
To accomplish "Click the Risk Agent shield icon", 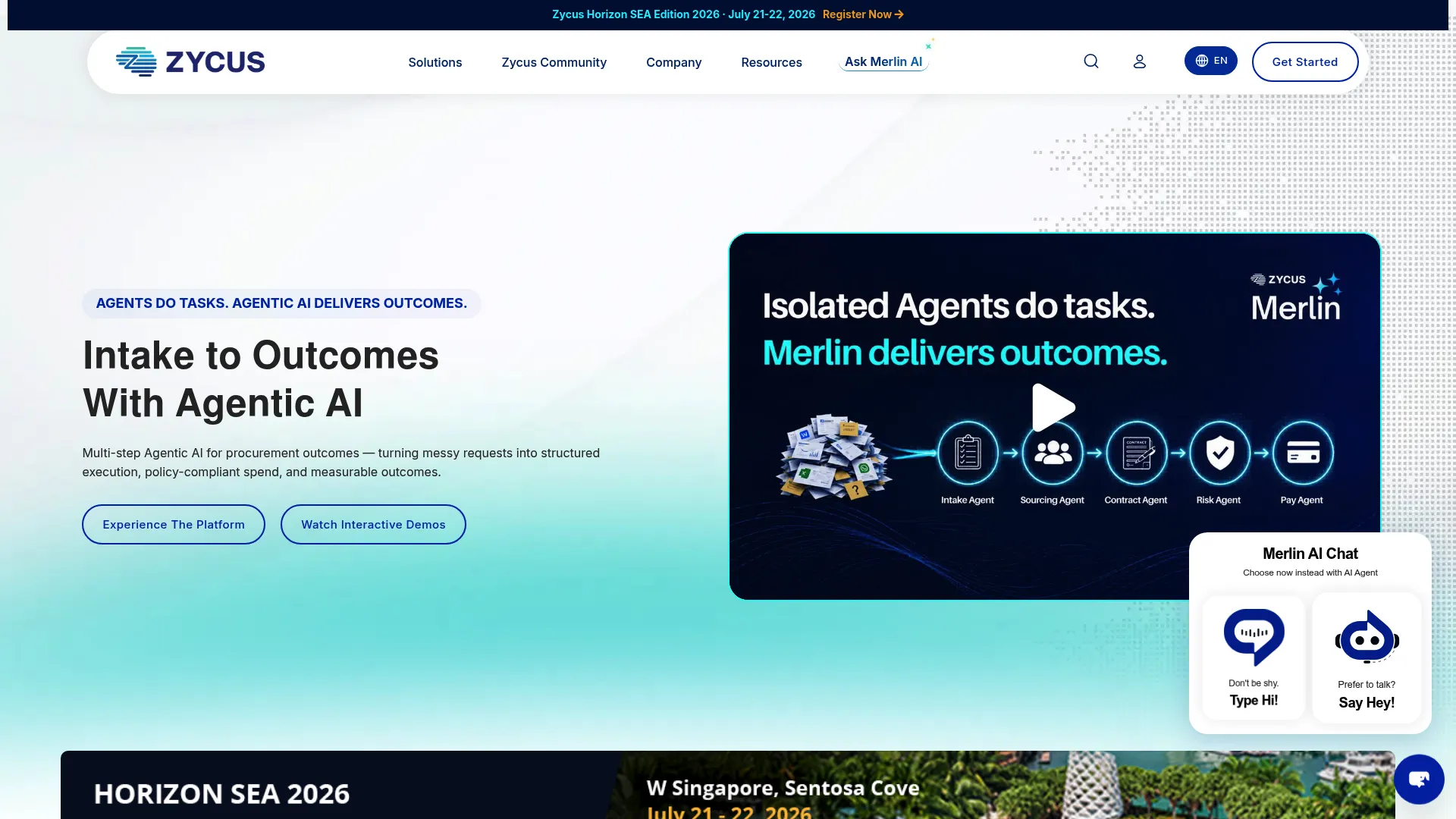I will (x=1219, y=453).
